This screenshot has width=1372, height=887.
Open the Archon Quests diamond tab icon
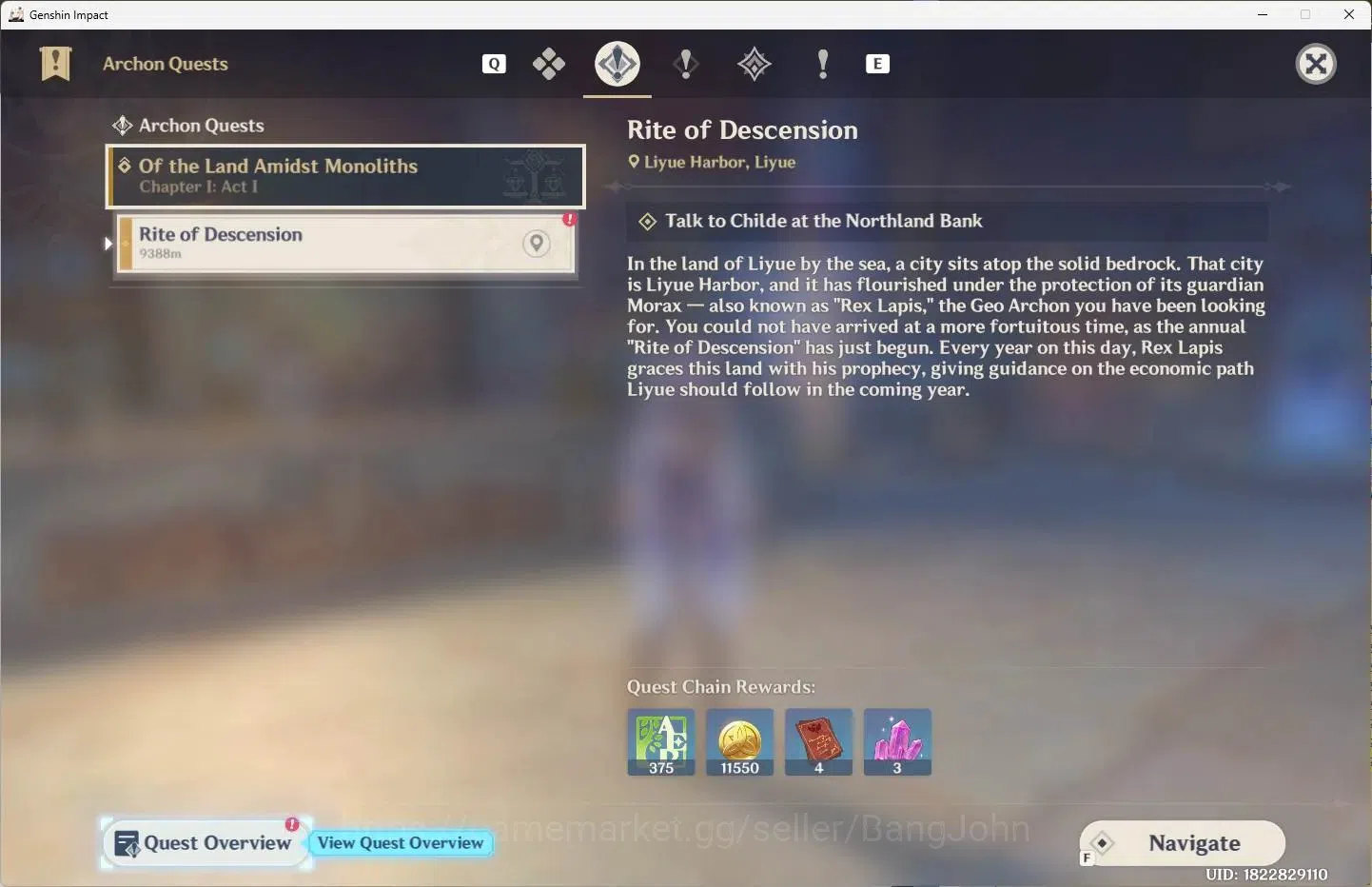click(617, 64)
